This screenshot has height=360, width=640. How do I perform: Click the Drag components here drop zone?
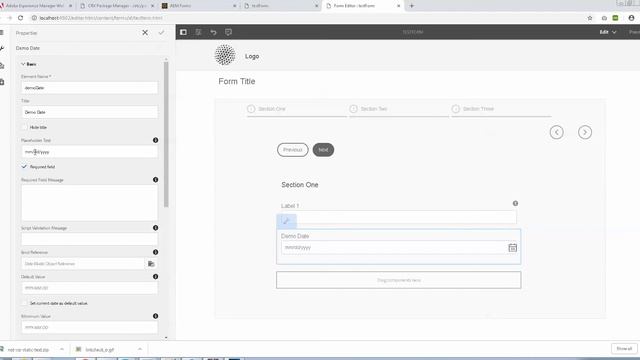[398, 280]
